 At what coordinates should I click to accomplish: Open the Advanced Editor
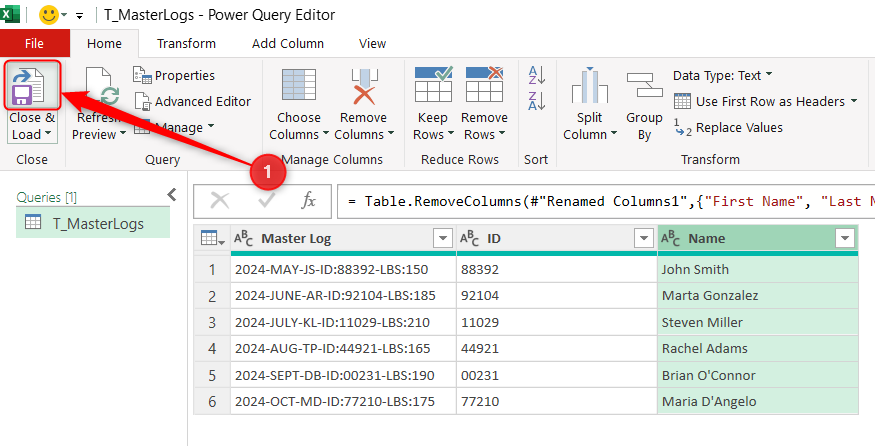pos(193,102)
